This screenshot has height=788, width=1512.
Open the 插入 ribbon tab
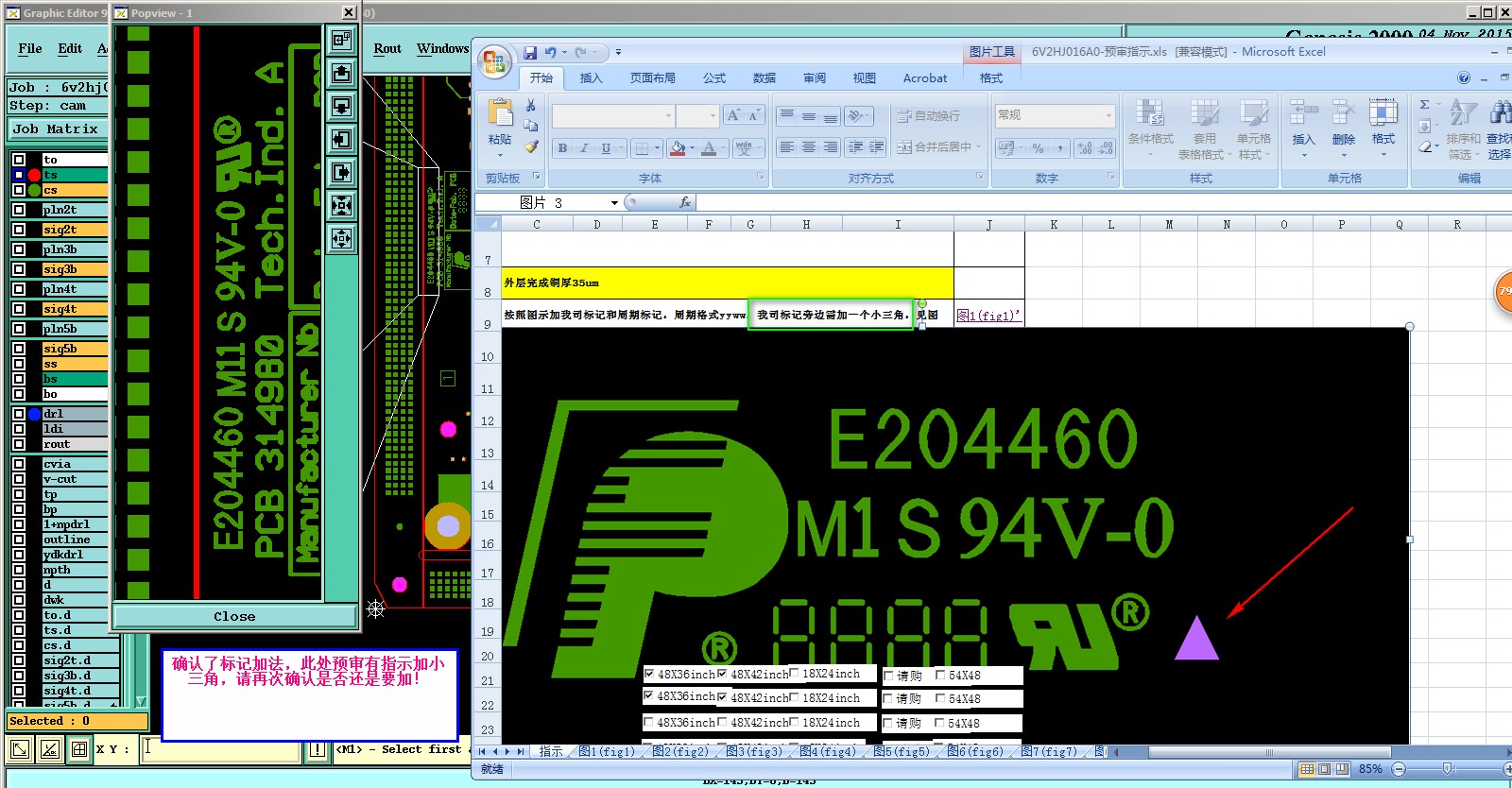[591, 78]
